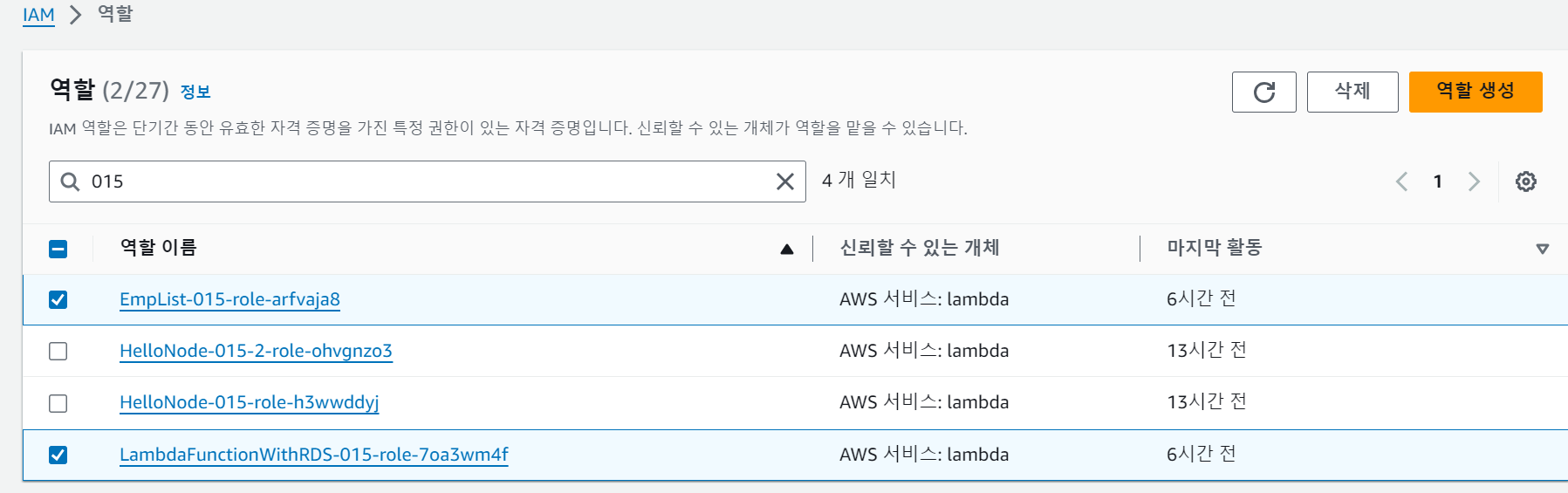This screenshot has height=493, width=1568.
Task: Open the LambdaFunctionWithRDS-015-role-7oa3wm4f link
Action: 313,455
